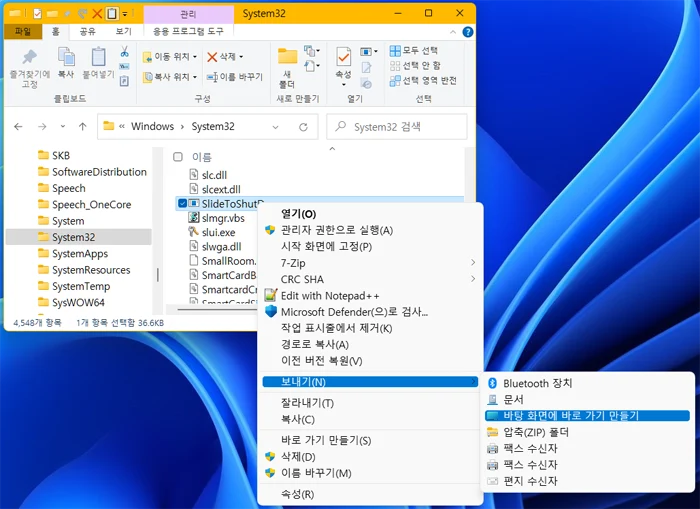Click the 압축(ZIP) 폴더 send-to entry
Viewport: 700px width, 509px height.
pos(588,432)
